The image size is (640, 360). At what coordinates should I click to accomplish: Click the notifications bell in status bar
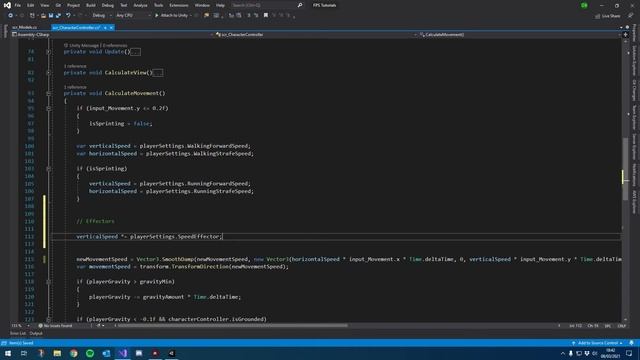tap(631, 343)
